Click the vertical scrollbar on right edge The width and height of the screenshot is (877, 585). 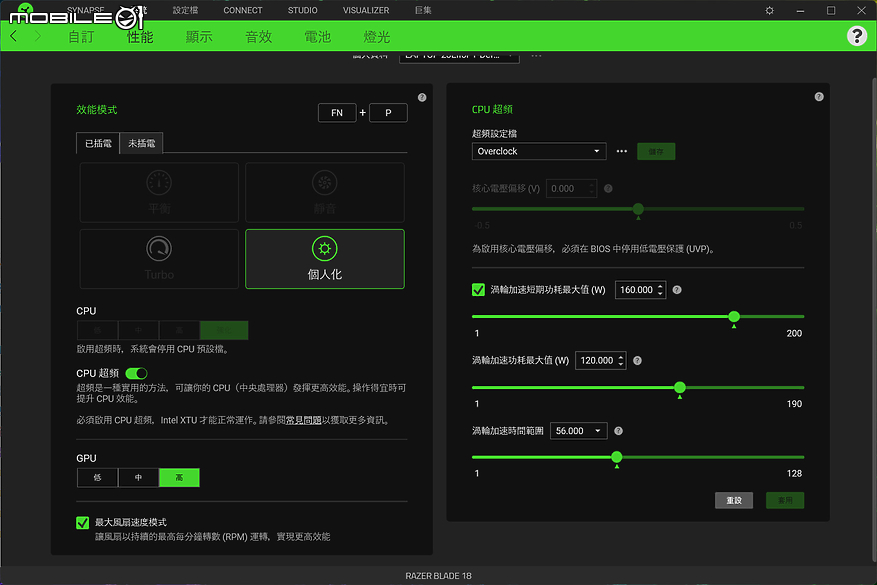[874, 319]
